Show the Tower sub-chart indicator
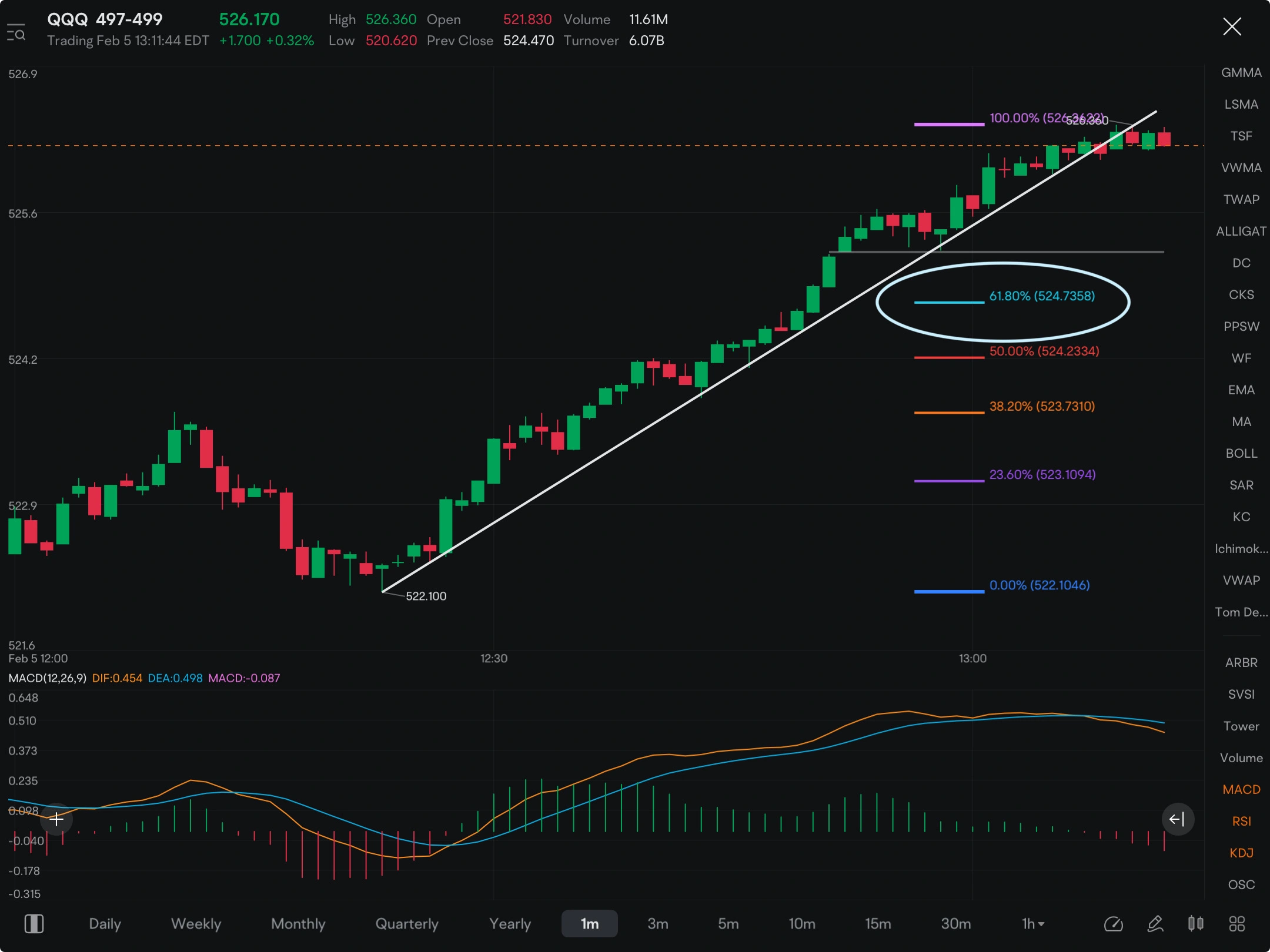The height and width of the screenshot is (952, 1270). (1241, 726)
